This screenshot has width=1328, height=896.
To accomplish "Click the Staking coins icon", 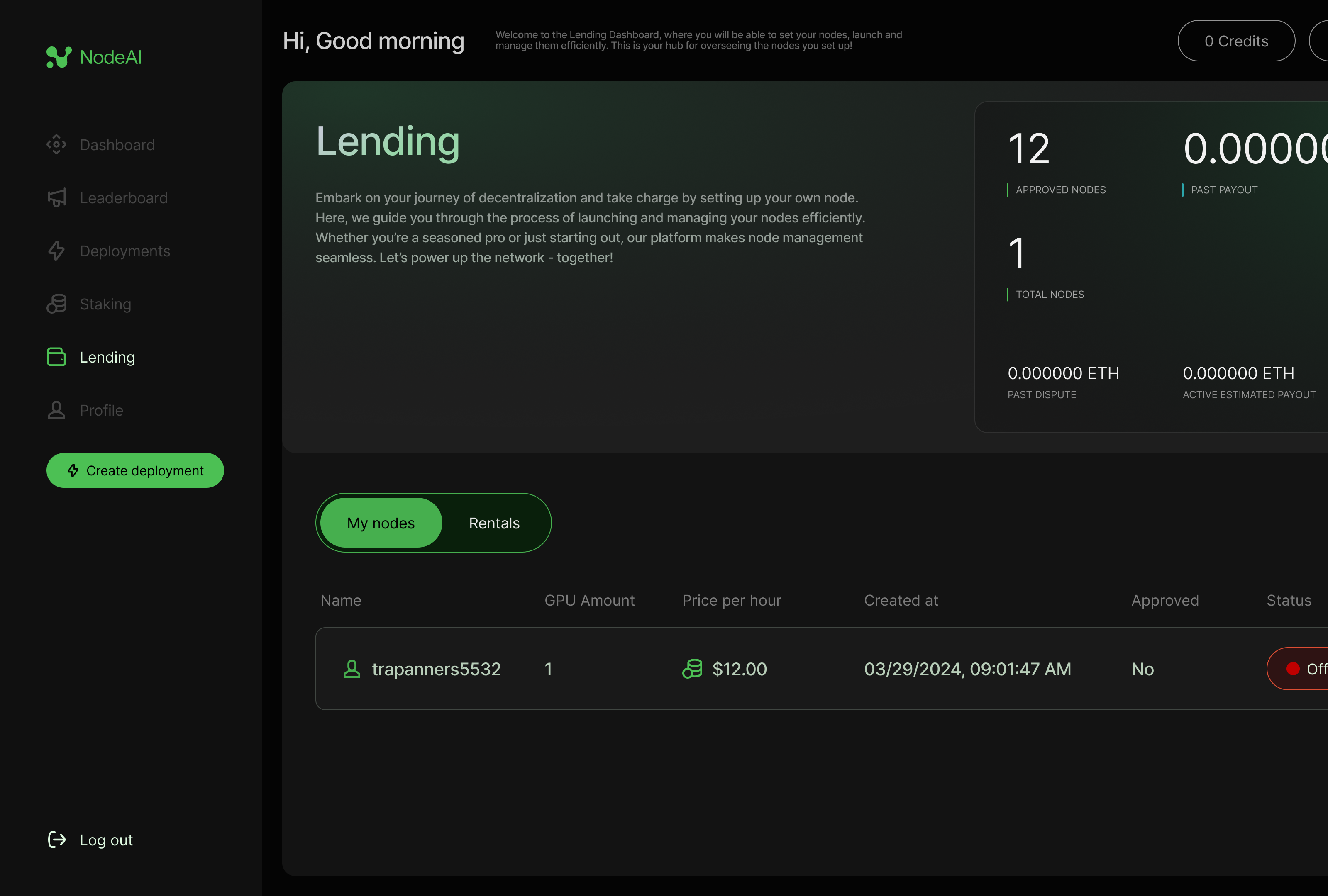I will coord(56,304).
